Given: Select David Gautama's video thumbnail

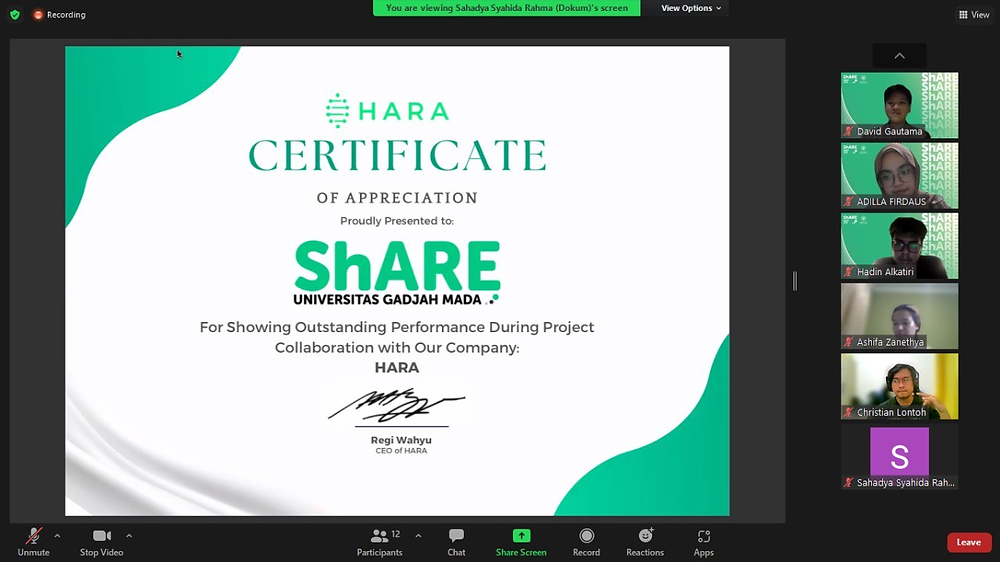Looking at the screenshot, I should [899, 105].
